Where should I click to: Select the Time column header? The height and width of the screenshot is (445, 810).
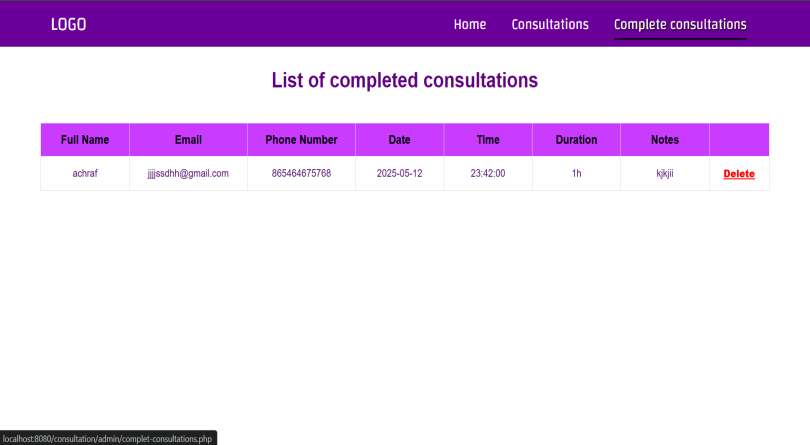488,140
